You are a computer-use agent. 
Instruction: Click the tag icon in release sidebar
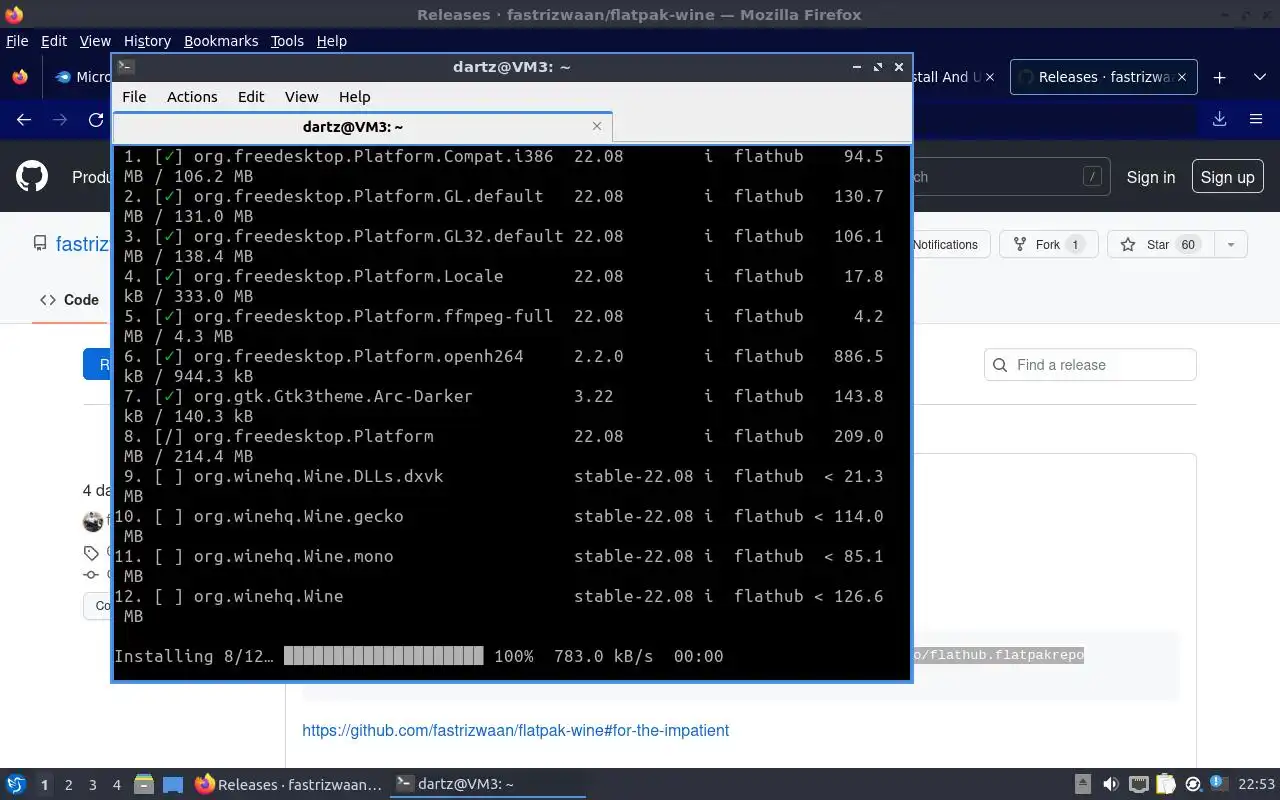(x=92, y=553)
